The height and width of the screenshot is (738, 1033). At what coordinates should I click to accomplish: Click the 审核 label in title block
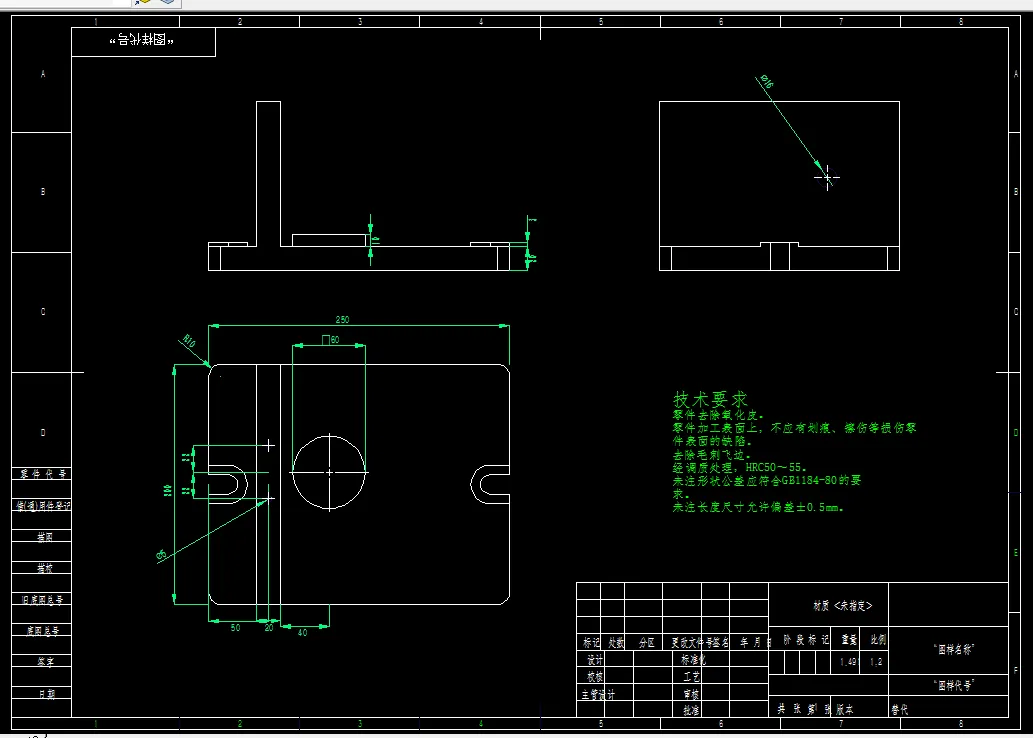[x=691, y=694]
